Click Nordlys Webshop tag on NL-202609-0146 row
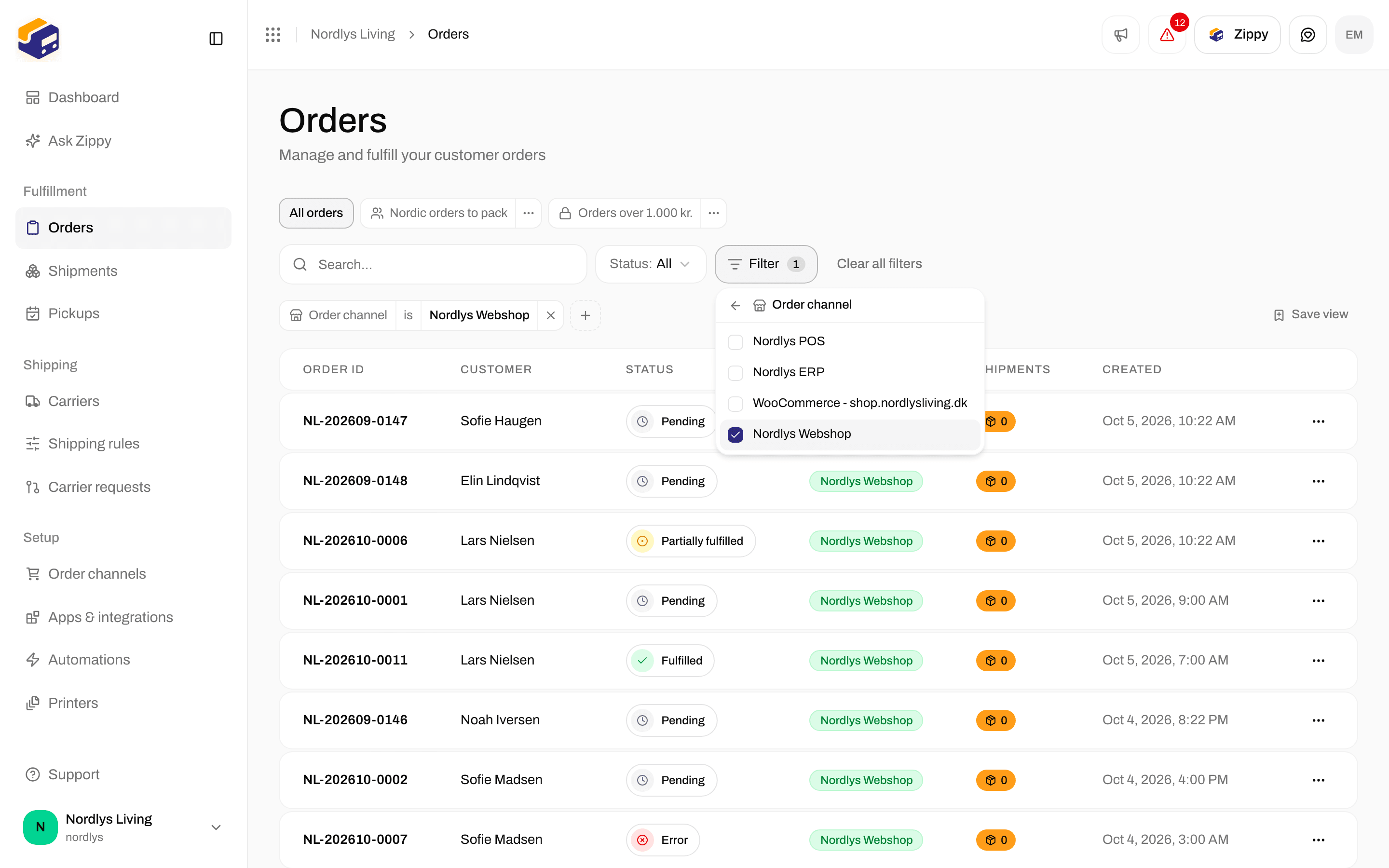 coord(866,720)
